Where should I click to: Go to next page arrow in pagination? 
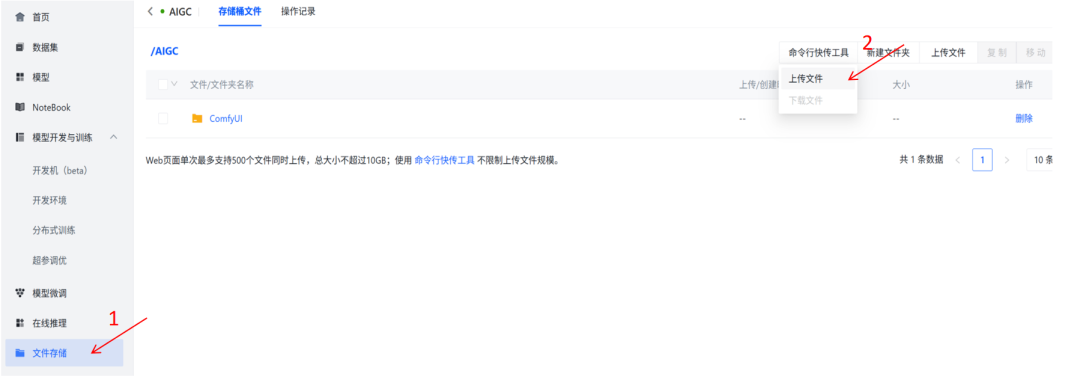1007,160
